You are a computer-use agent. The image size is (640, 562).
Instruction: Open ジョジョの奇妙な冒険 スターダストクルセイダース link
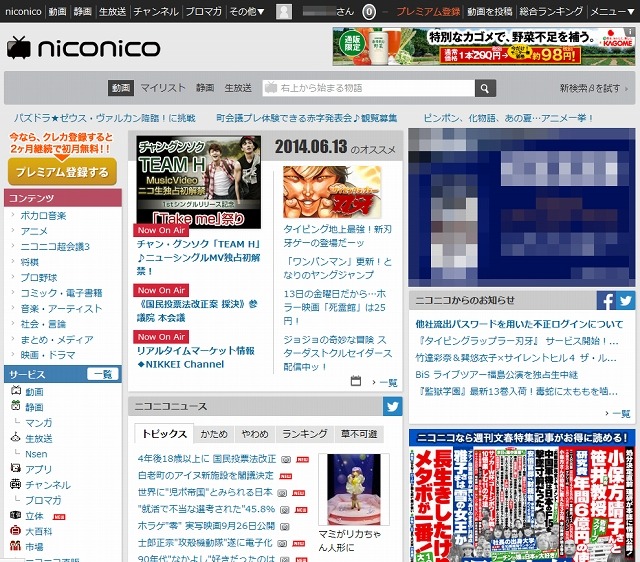[x=338, y=353]
